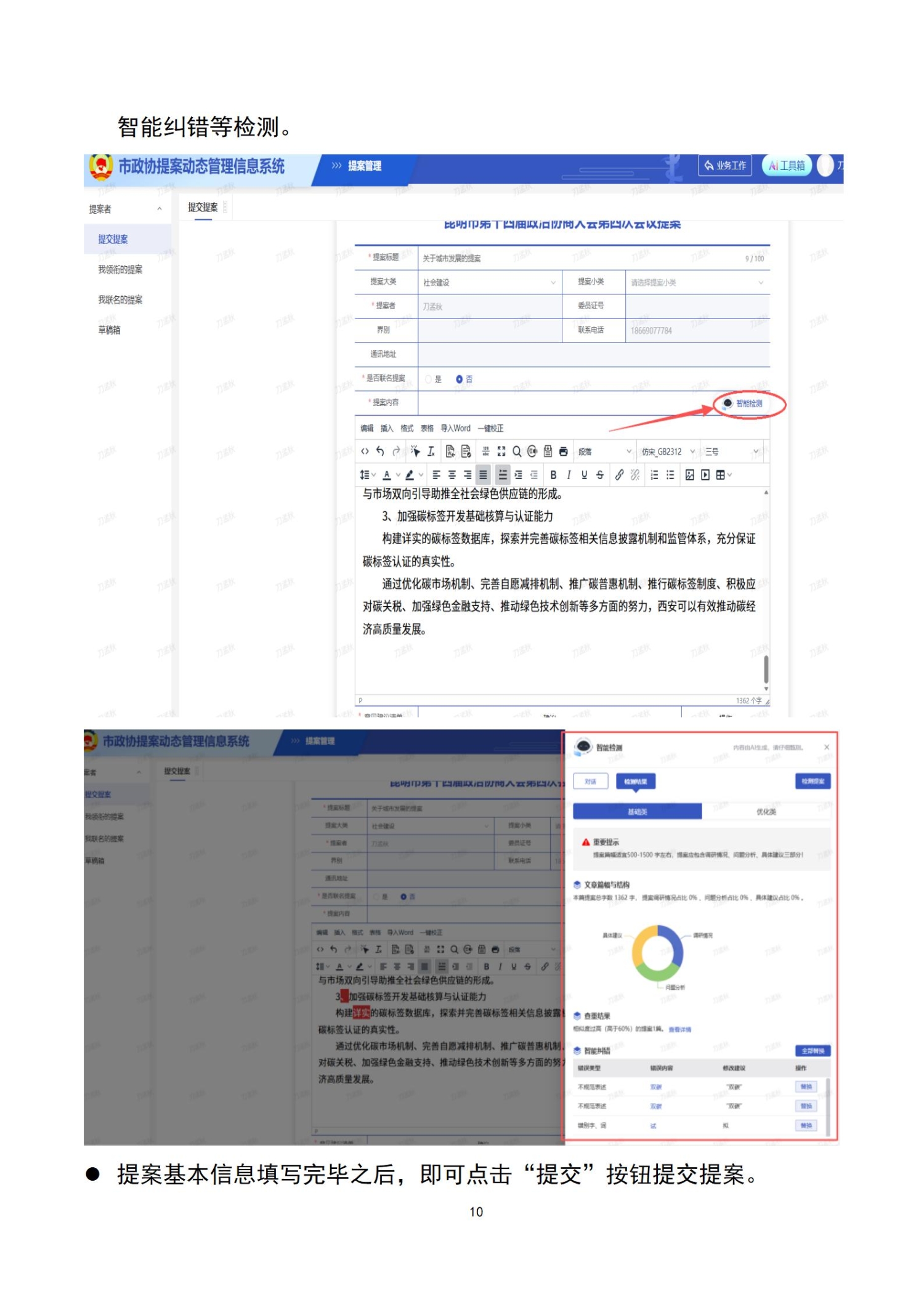924x1307 pixels.
Task: Toggle underline U in upper editor toolbar
Action: pyautogui.click(x=584, y=475)
